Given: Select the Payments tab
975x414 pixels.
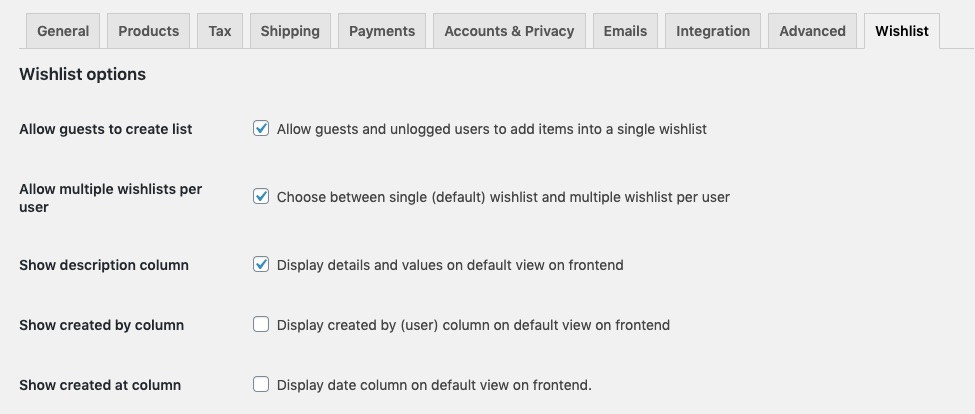Looking at the screenshot, I should 382,31.
